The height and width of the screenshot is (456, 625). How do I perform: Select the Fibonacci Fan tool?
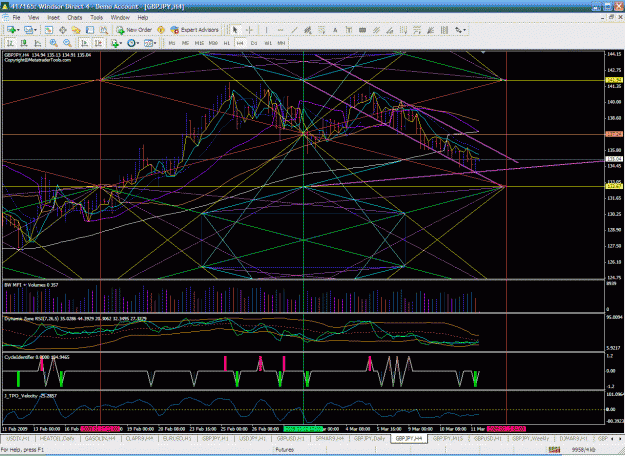click(430, 30)
